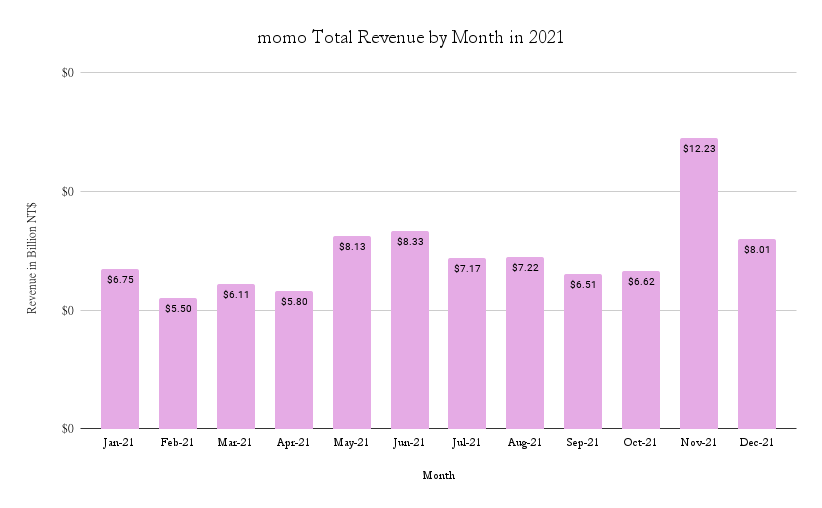Select the Apr-21 axis label

click(x=293, y=443)
